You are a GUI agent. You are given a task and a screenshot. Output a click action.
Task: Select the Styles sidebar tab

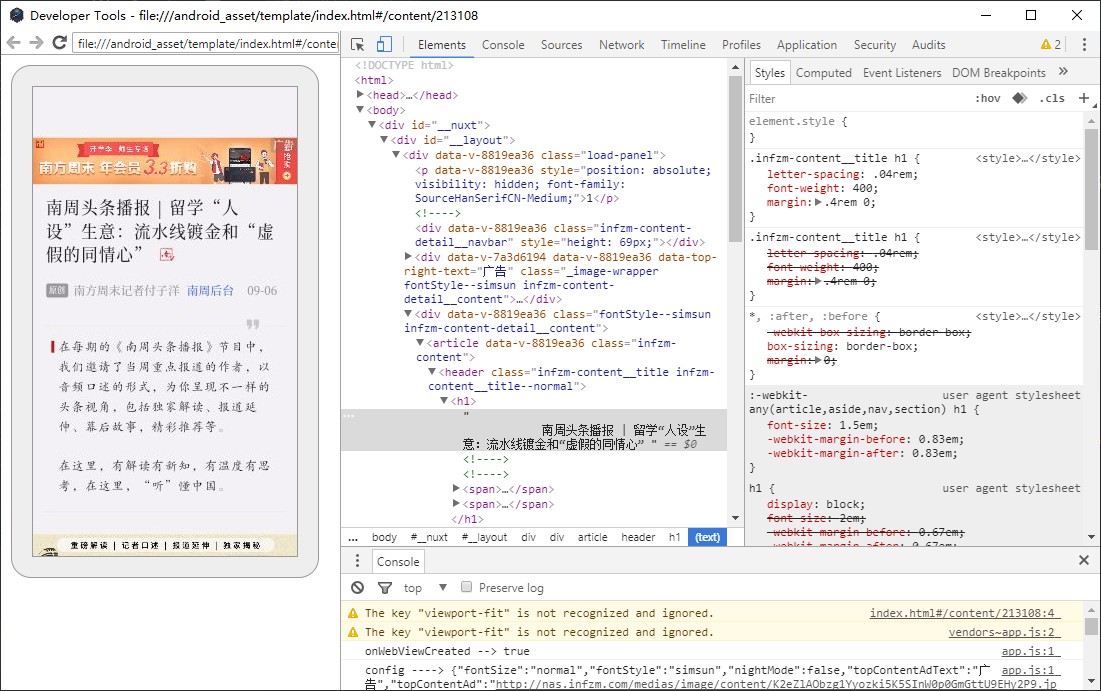pos(770,72)
